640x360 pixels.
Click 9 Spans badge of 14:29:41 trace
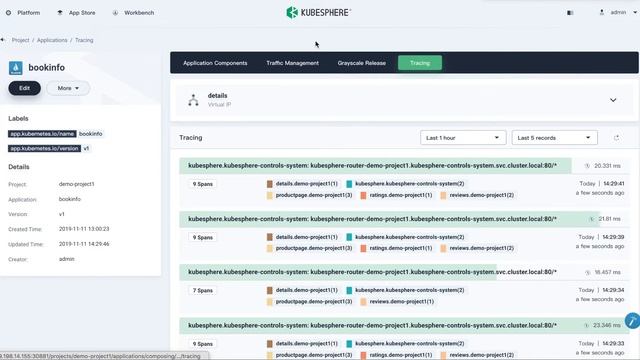click(x=203, y=184)
